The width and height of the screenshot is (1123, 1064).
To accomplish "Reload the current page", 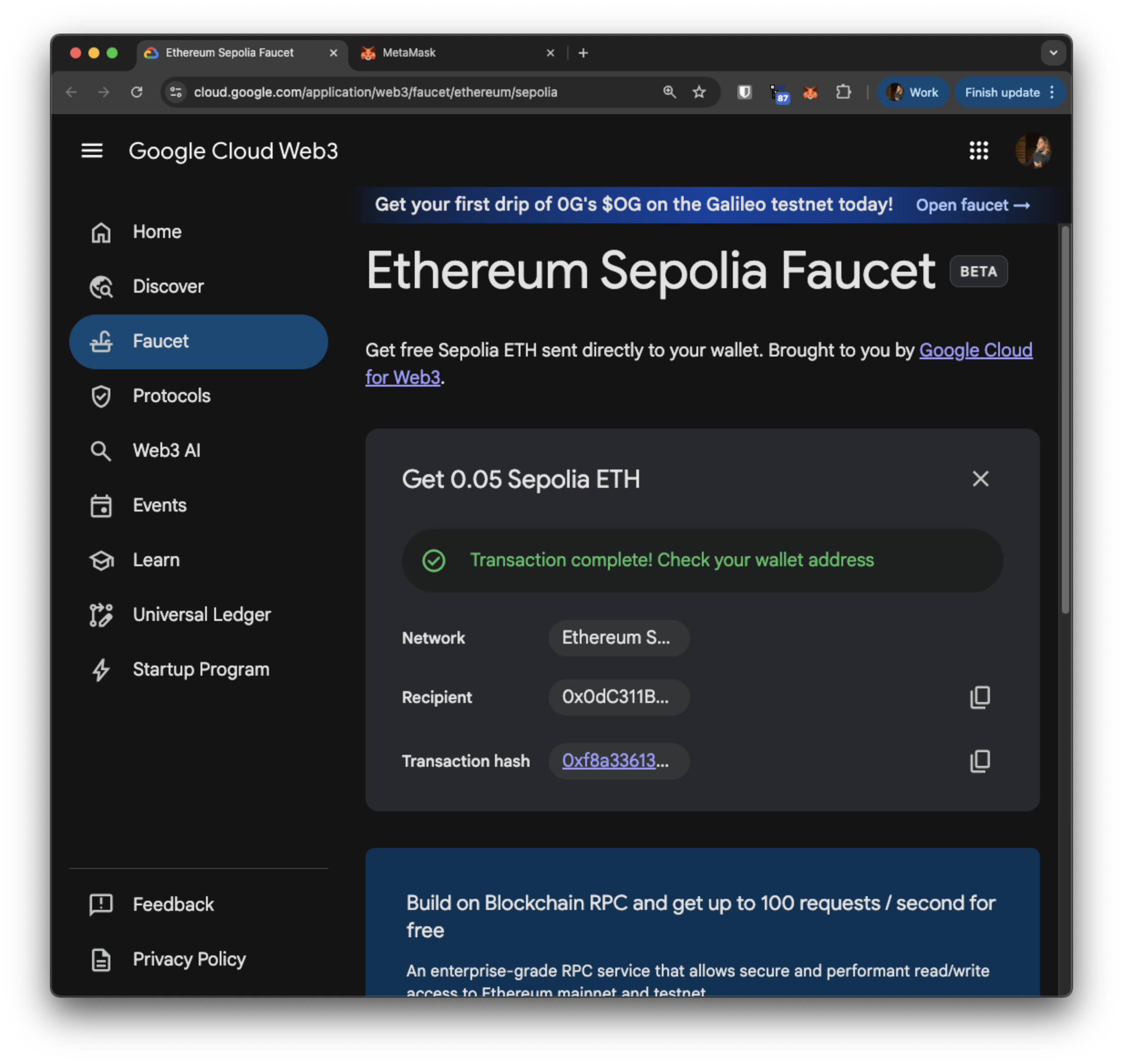I will coord(137,92).
